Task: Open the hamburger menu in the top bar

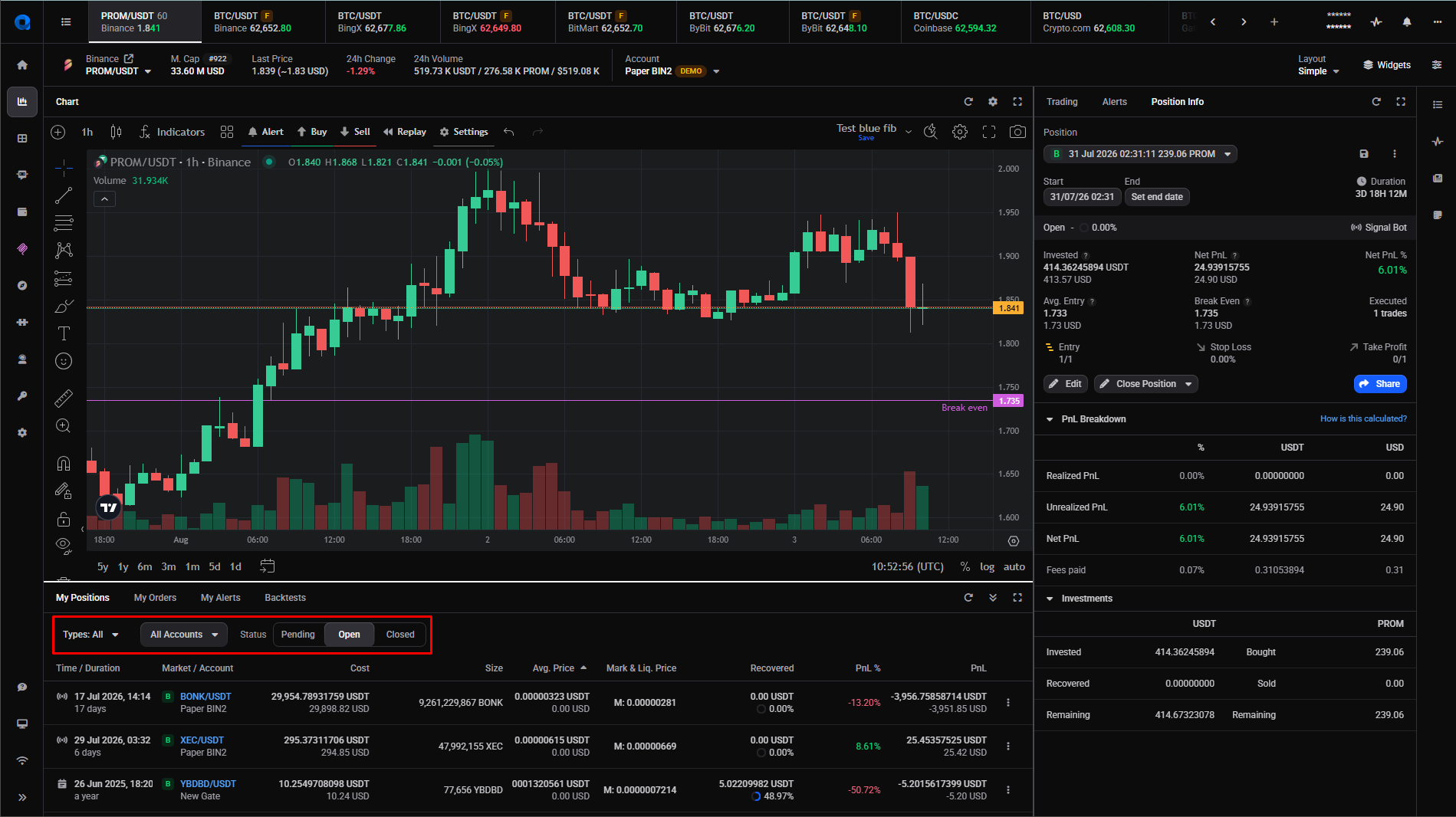Action: 66,22
